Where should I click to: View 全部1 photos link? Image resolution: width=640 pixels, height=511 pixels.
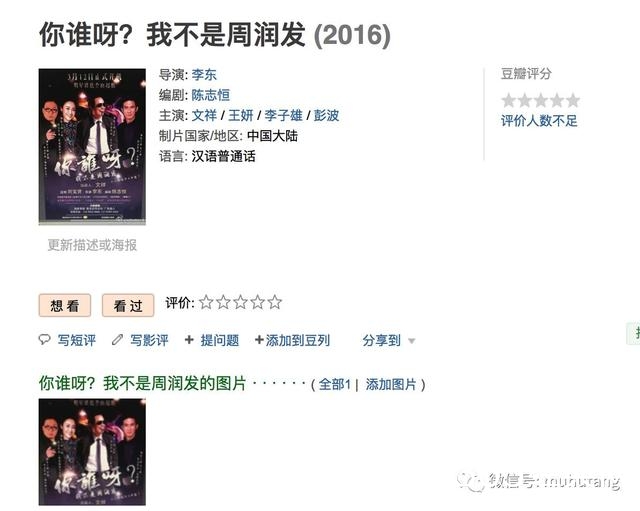point(335,384)
